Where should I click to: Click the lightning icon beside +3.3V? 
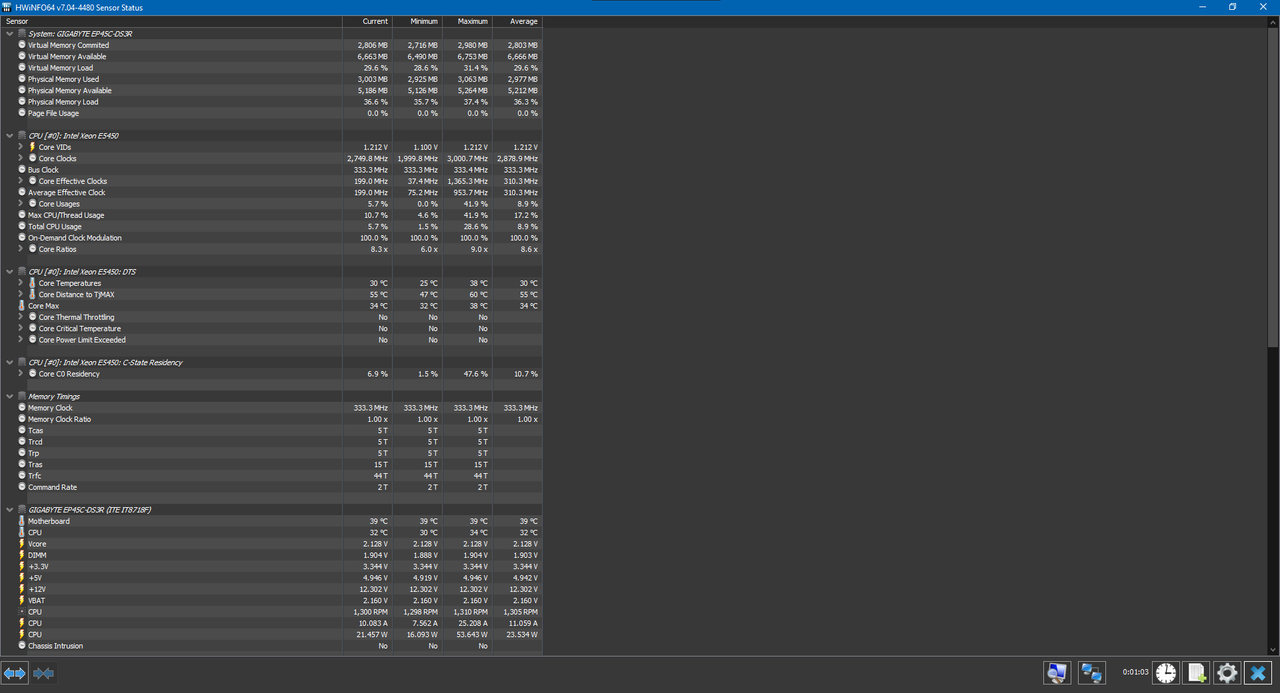22,566
